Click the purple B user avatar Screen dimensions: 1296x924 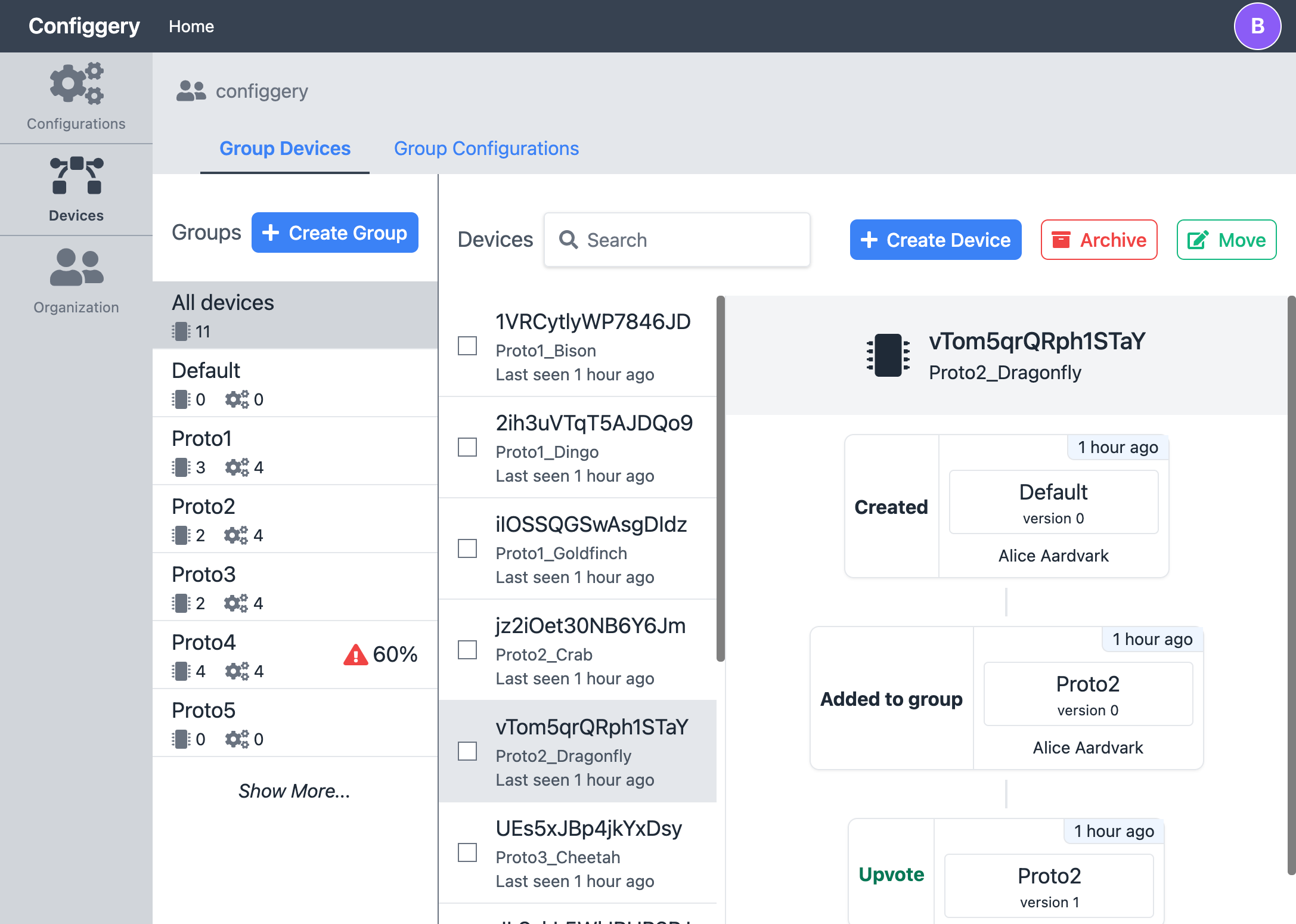(1257, 26)
